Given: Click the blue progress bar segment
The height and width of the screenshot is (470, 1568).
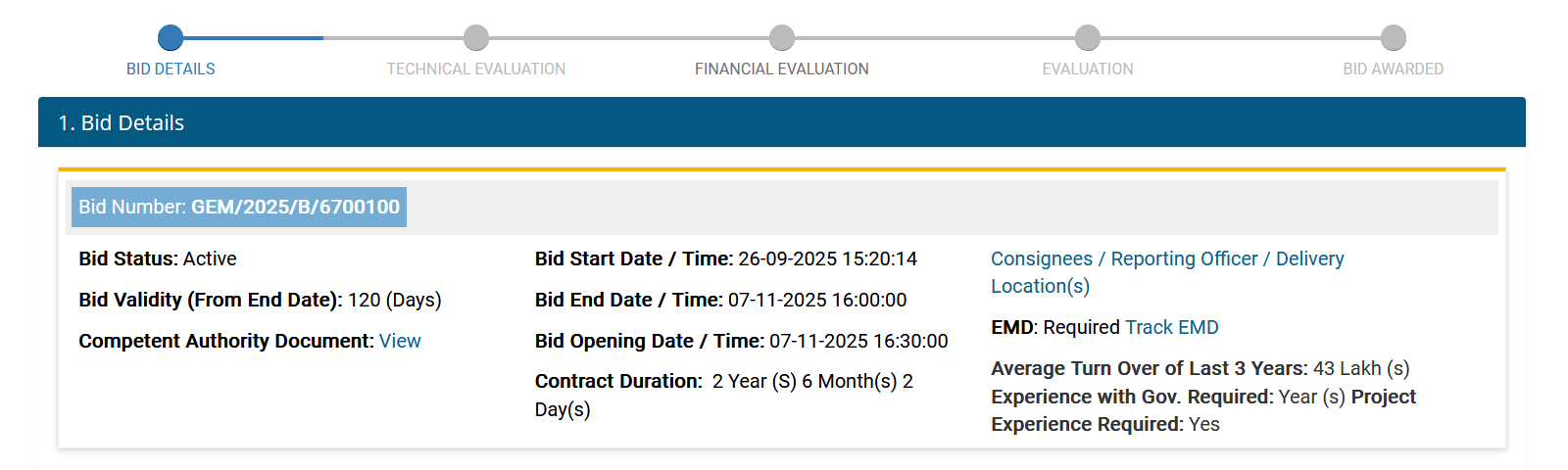Looking at the screenshot, I should point(253,38).
